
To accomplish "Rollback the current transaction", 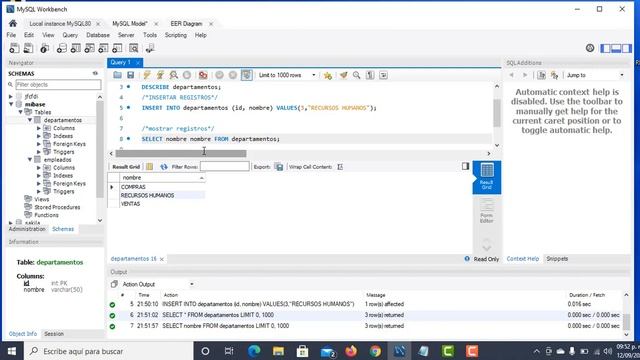I will pos(233,75).
